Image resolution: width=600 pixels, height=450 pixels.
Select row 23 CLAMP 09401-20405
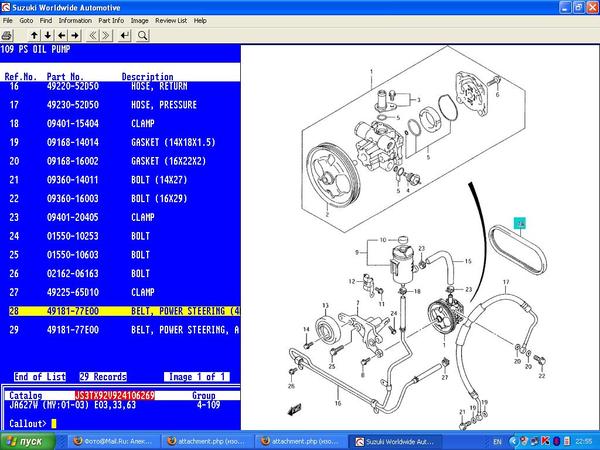pyautogui.click(x=120, y=217)
